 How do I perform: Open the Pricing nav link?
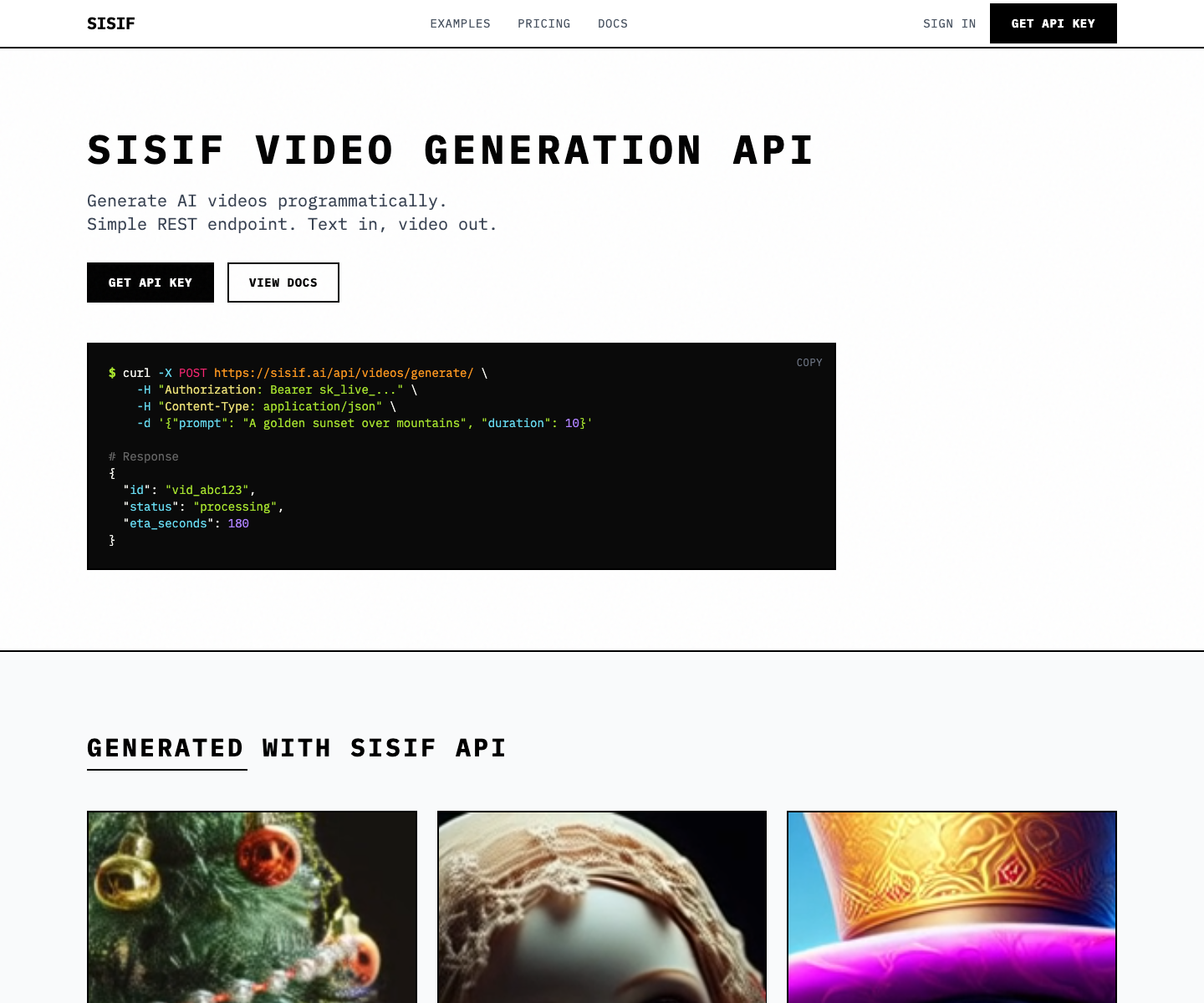point(543,23)
